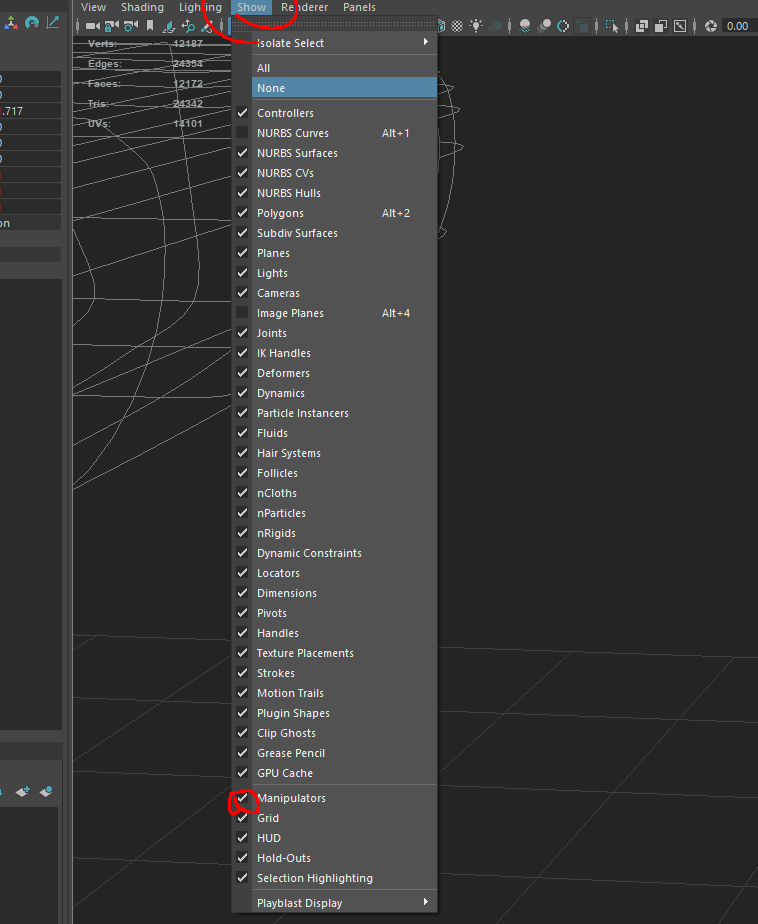
Task: Uncheck Controllers in the Show menu
Action: pyautogui.click(x=242, y=113)
